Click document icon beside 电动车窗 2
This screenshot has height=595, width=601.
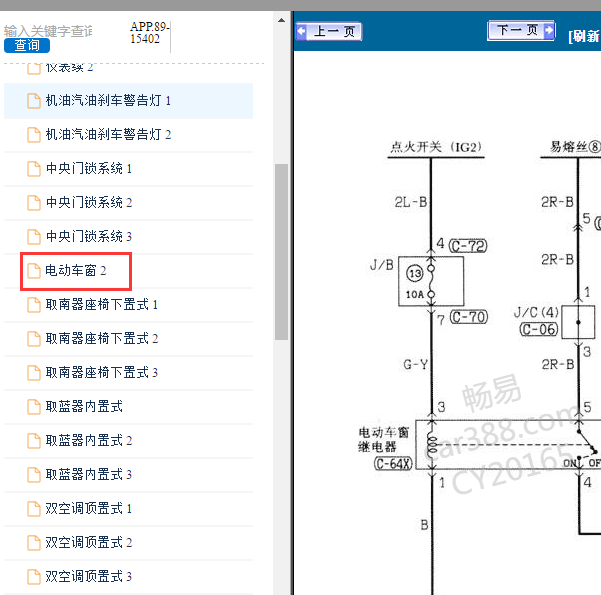[x=34, y=271]
